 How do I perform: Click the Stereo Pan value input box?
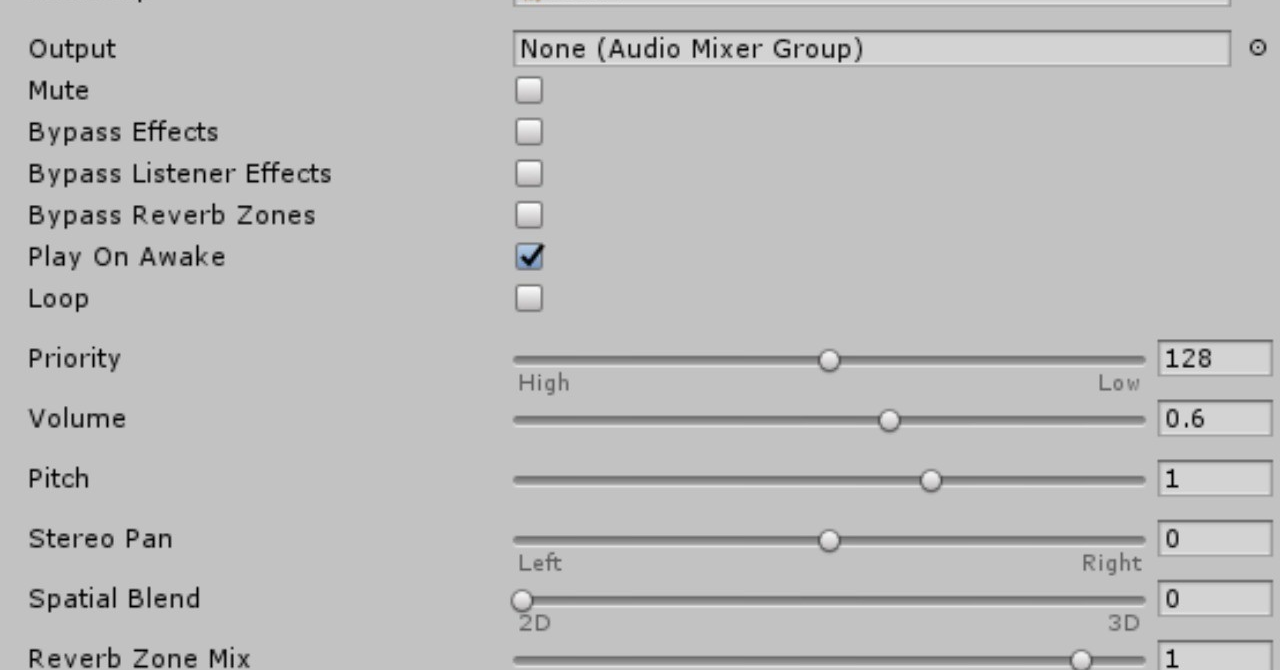pyautogui.click(x=1214, y=539)
